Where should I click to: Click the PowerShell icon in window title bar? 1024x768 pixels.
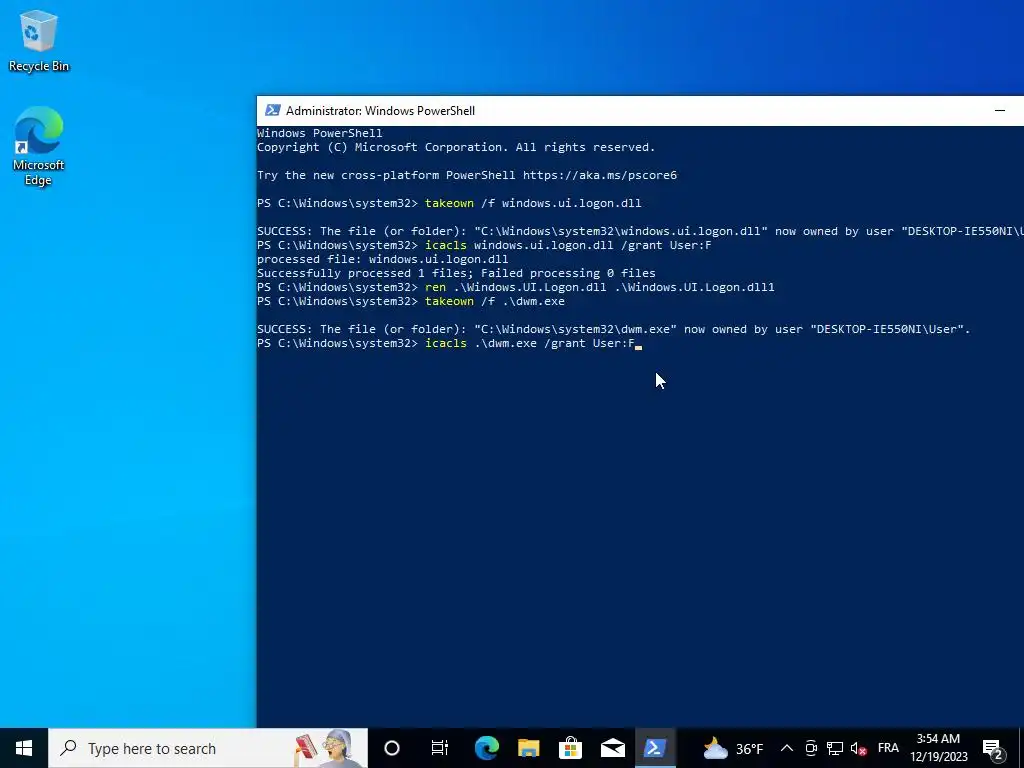[272, 110]
